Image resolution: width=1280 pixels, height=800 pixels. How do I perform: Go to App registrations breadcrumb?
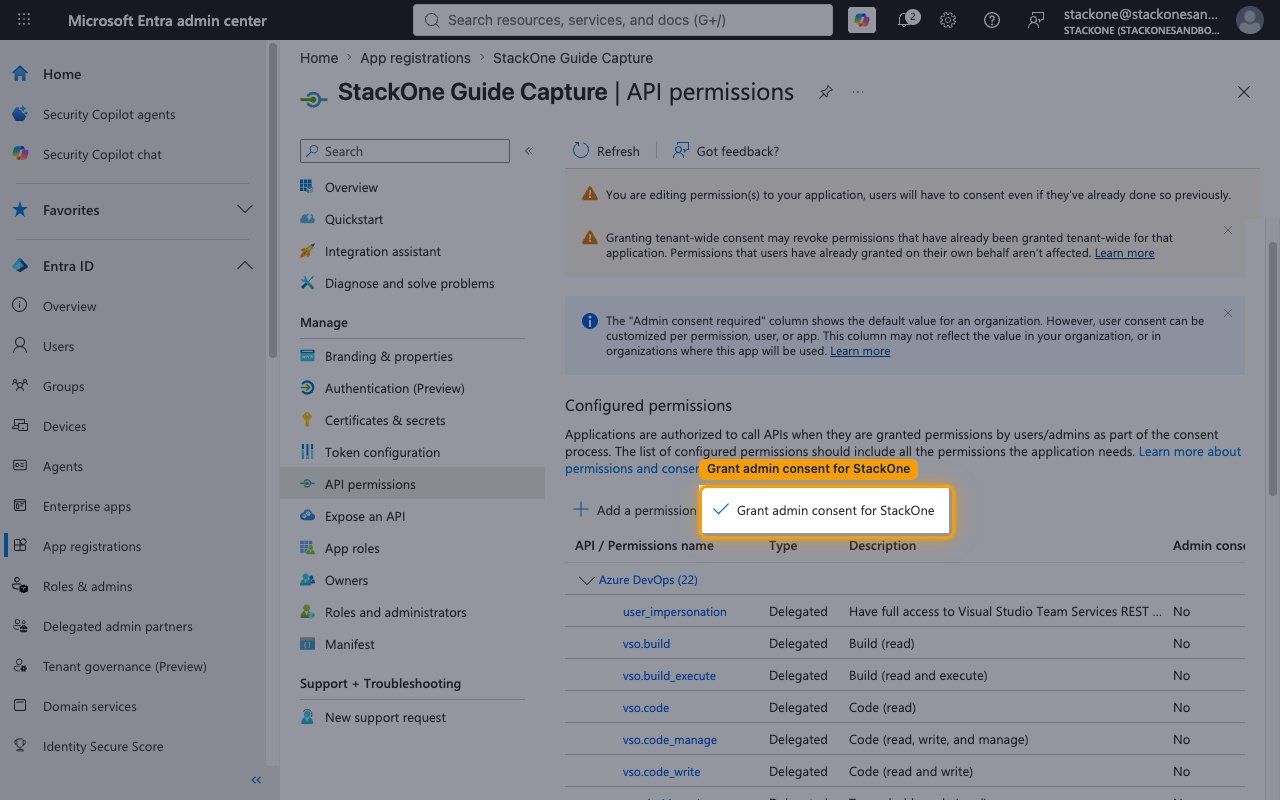[x=415, y=58]
